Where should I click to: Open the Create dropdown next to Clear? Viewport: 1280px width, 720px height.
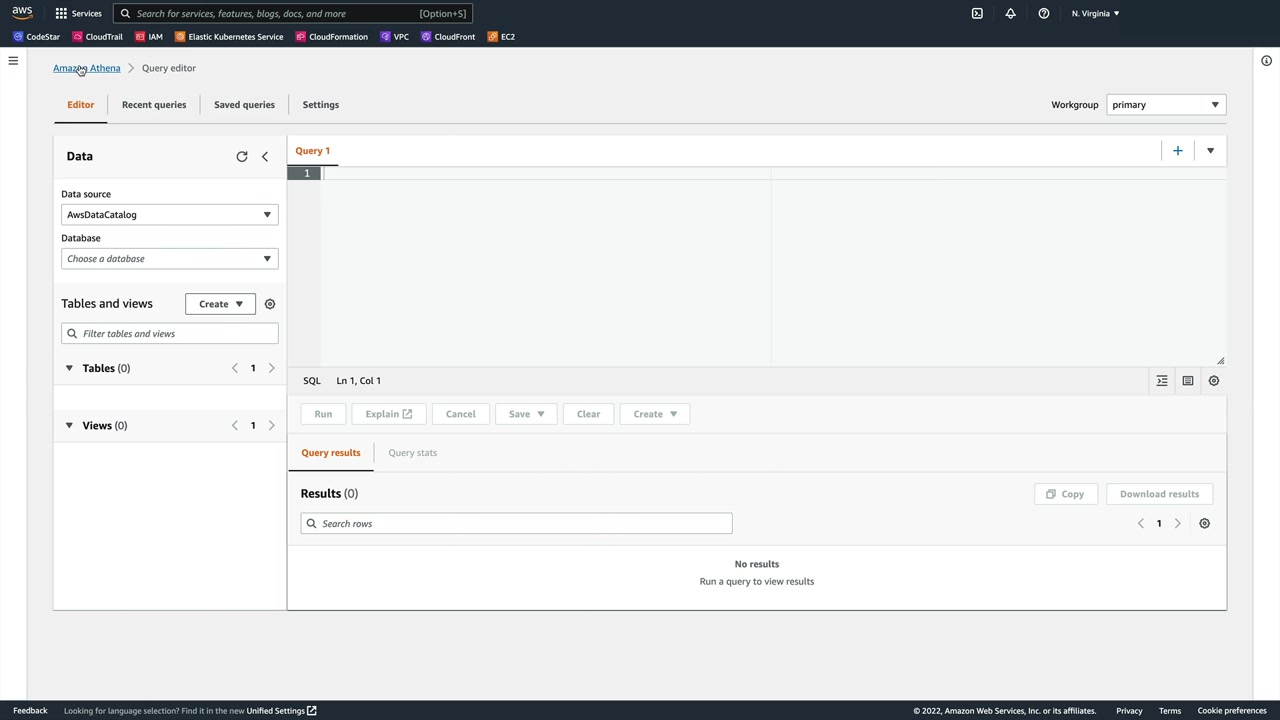click(x=655, y=414)
